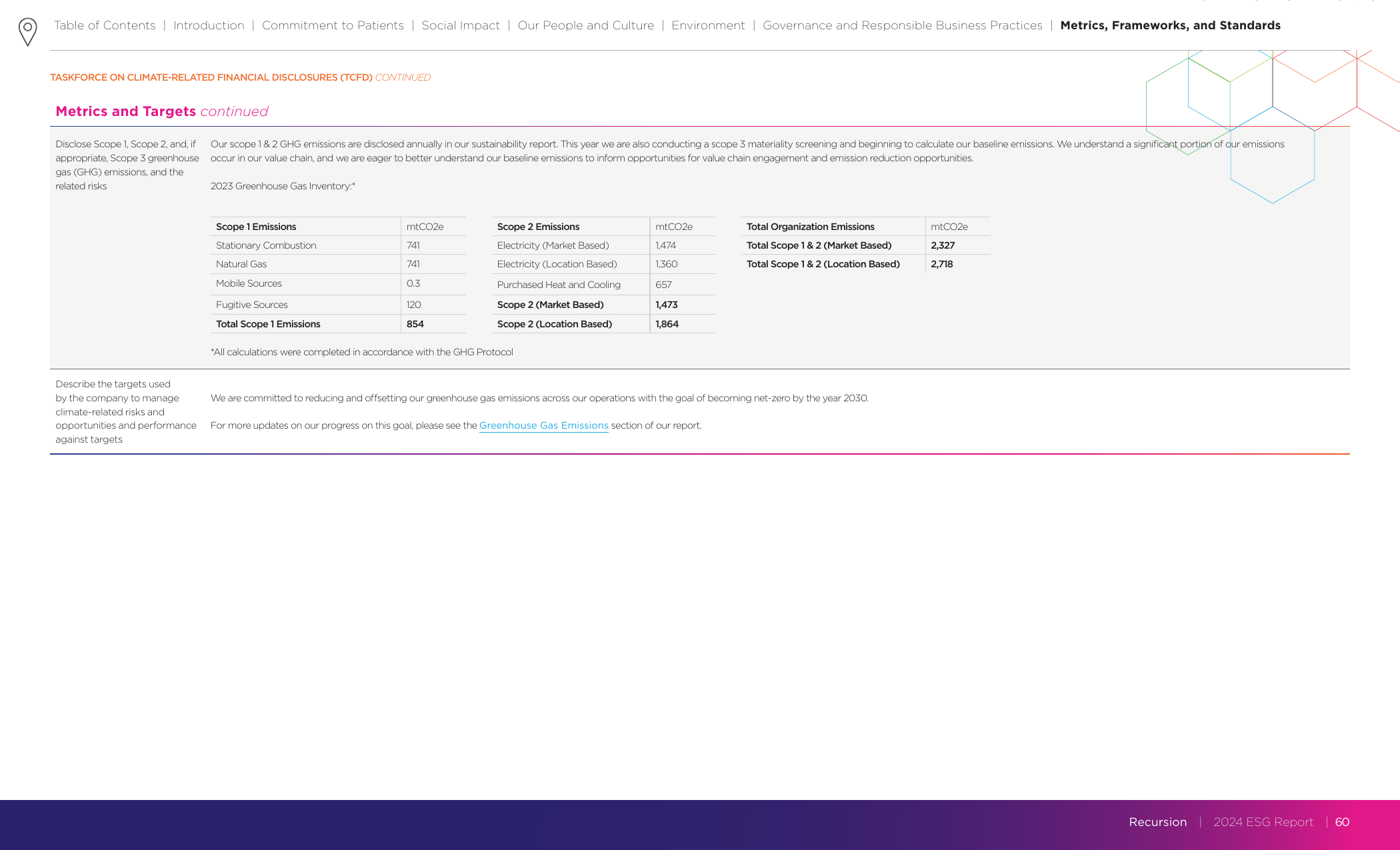Open the Table of Contents tab

tap(105, 25)
